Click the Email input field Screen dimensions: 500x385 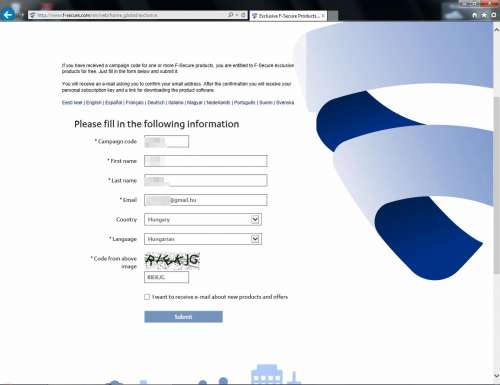(206, 200)
